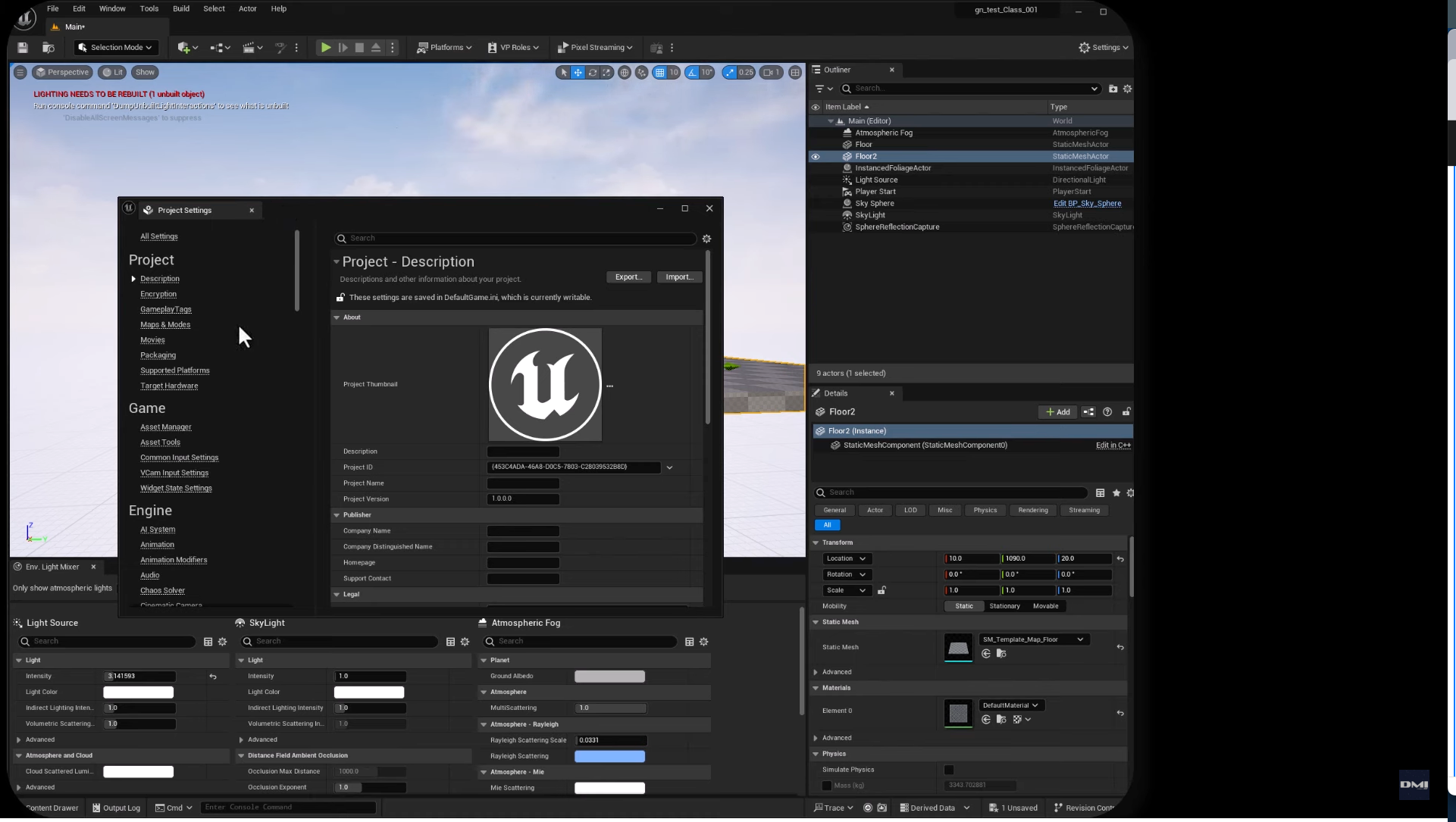Click the Outliner add folder icon
The width and height of the screenshot is (1456, 822).
(x=1113, y=89)
